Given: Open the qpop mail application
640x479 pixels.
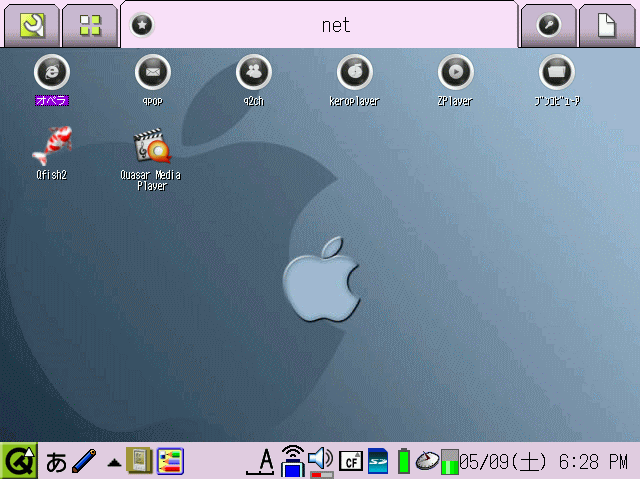Looking at the screenshot, I should point(153,80).
